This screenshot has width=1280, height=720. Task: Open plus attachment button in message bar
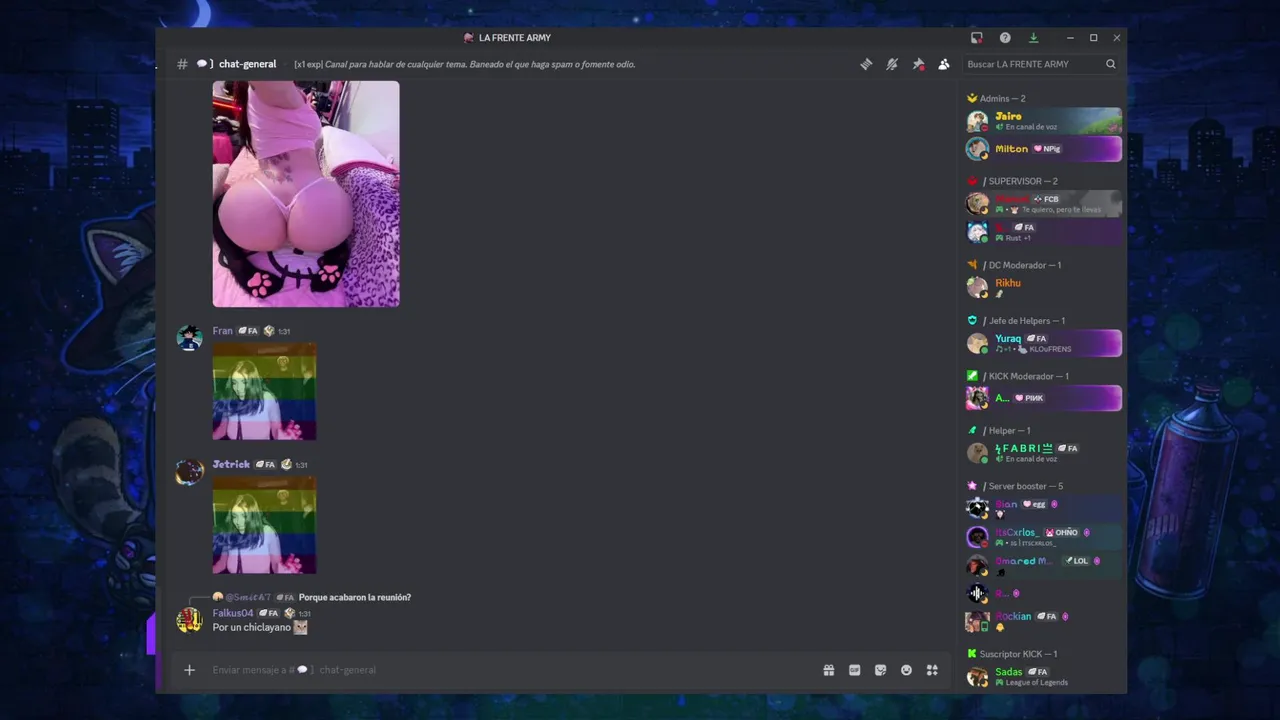tap(189, 670)
